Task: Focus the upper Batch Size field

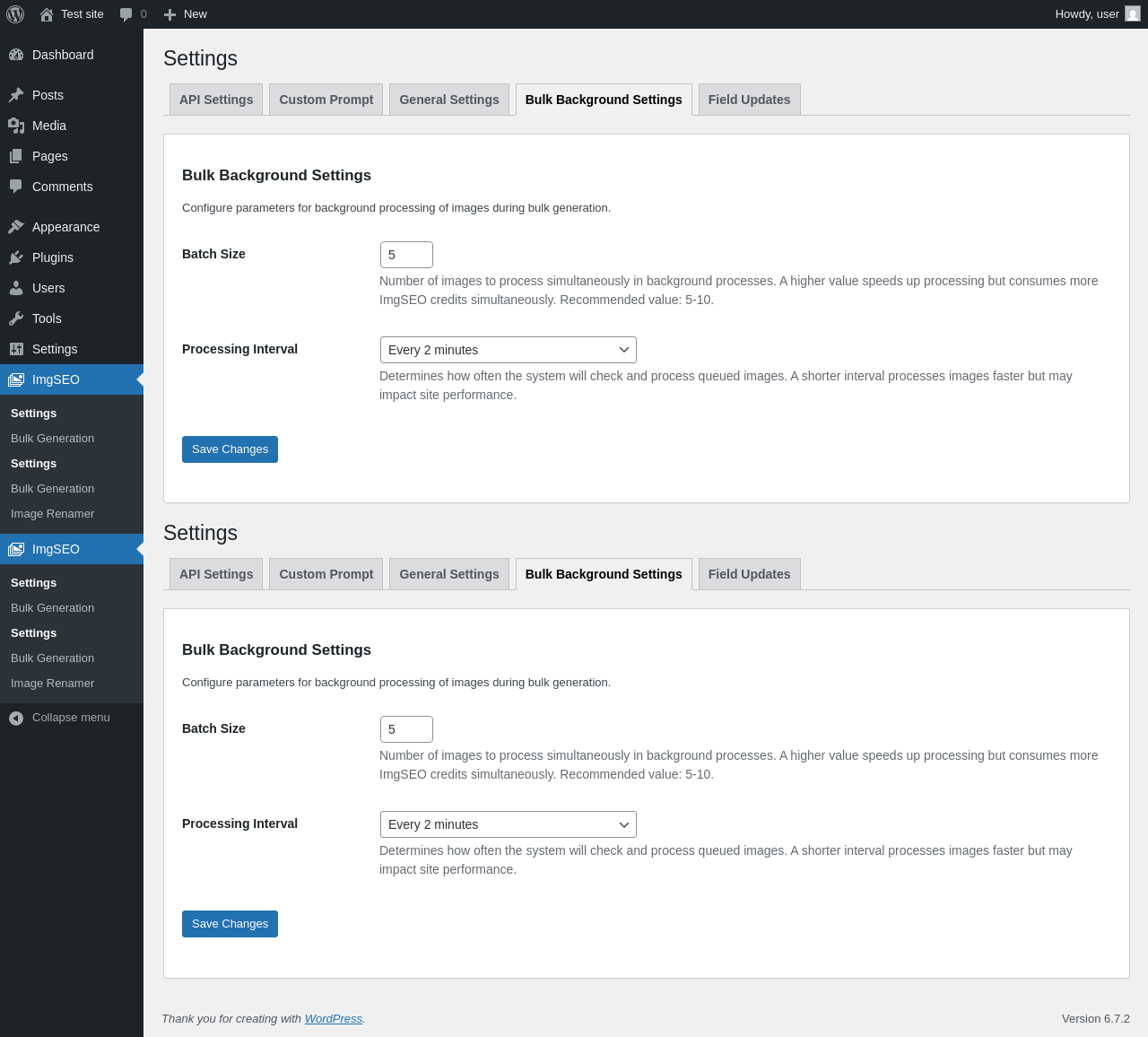Action: [x=406, y=255]
